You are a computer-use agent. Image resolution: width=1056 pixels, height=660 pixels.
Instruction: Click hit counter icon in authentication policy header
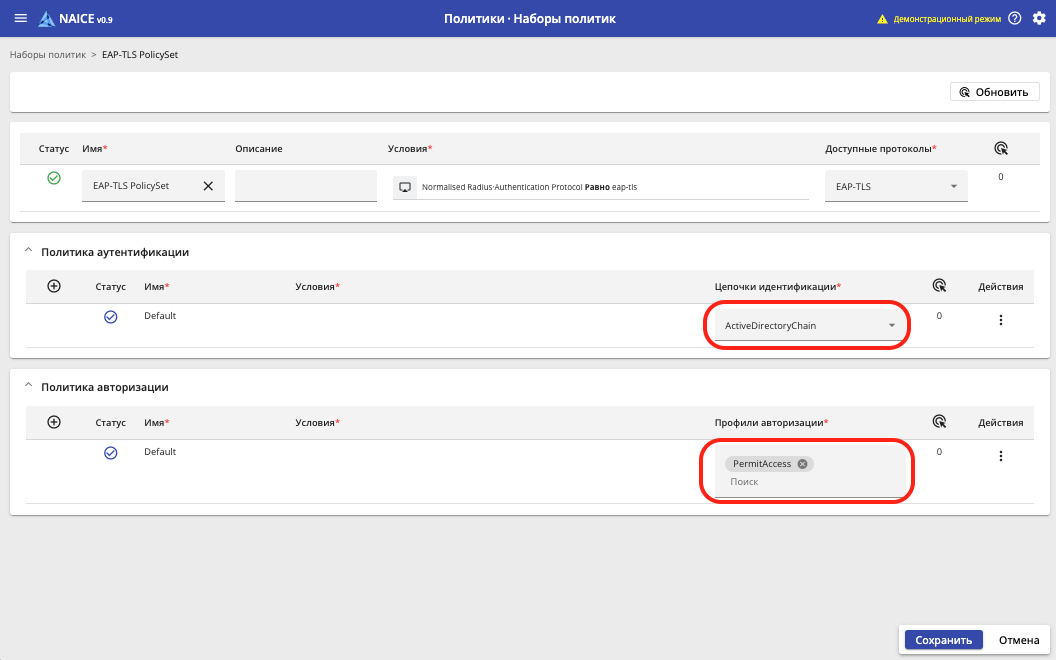[939, 286]
